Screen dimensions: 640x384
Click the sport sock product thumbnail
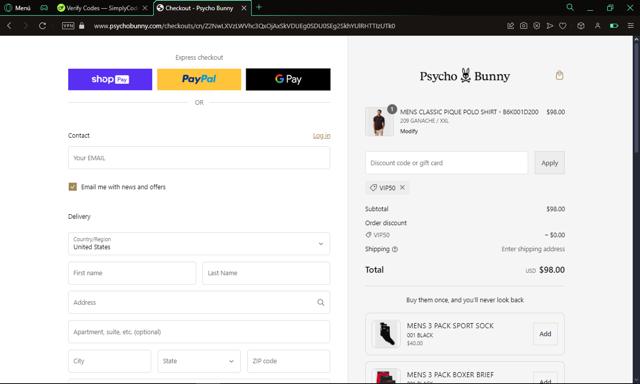point(386,334)
